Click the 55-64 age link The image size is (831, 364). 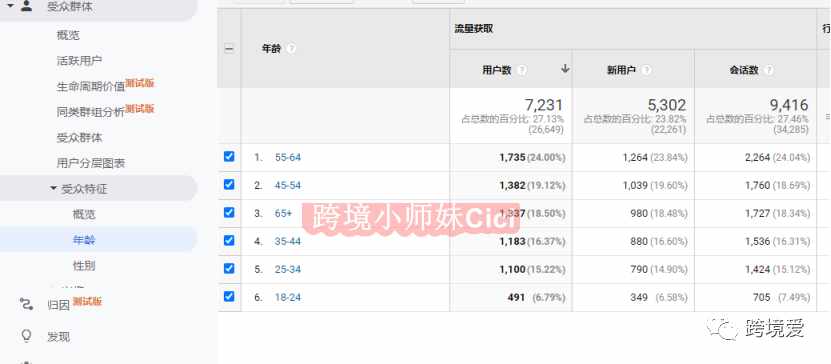pyautogui.click(x=288, y=157)
